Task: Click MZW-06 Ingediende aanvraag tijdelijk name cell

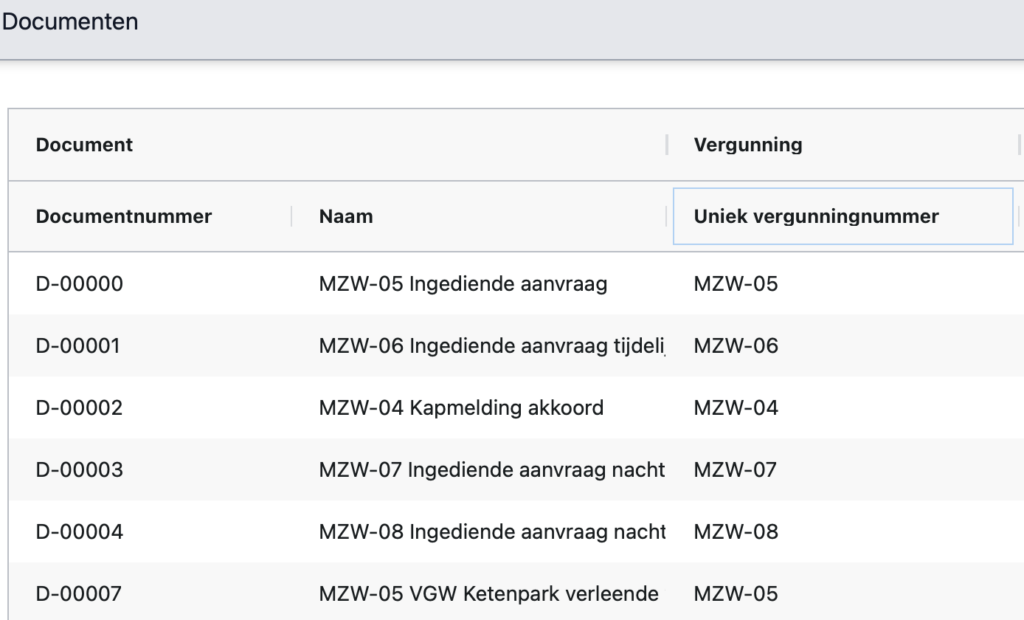Action: coord(491,346)
